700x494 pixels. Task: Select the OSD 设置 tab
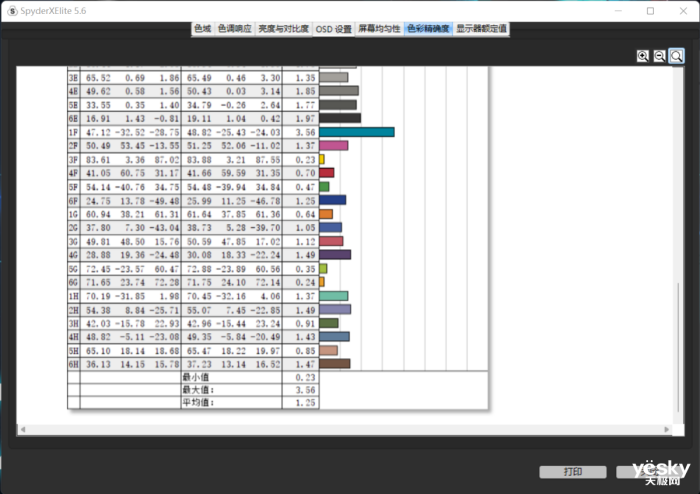coord(333,29)
